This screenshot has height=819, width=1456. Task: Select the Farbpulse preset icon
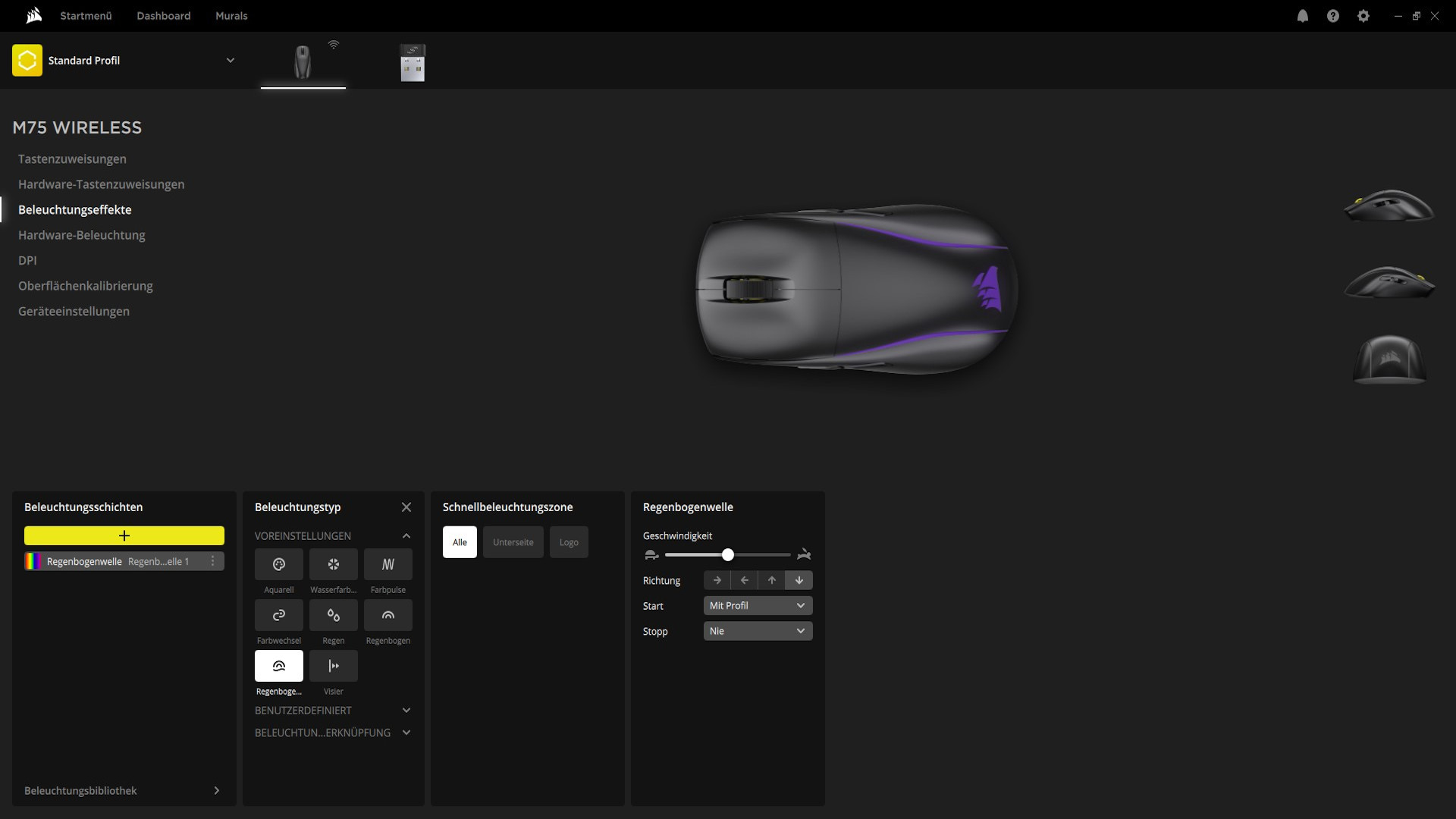tap(388, 564)
